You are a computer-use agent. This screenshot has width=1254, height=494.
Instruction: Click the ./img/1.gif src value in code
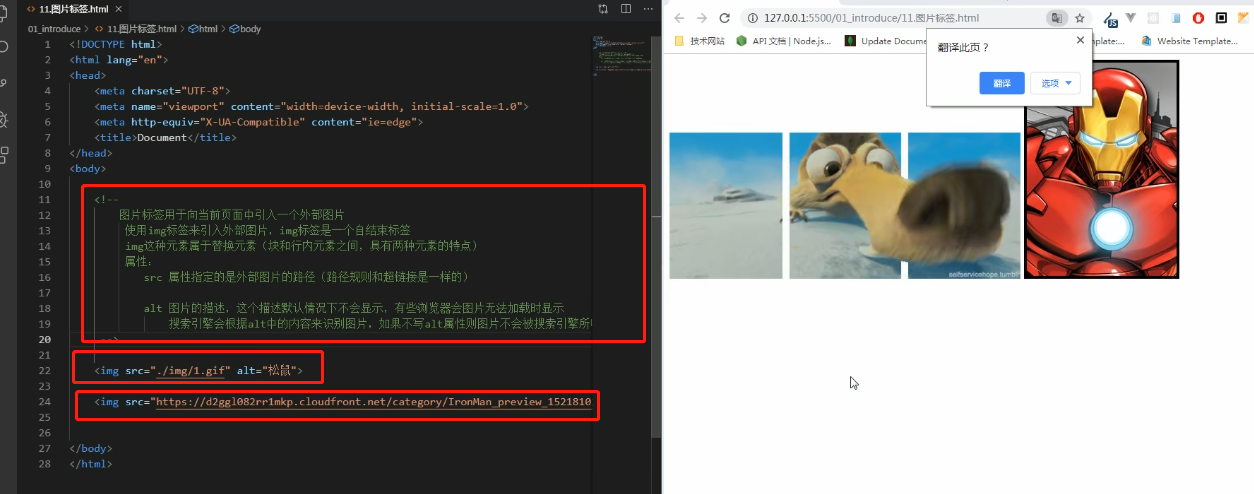191,371
